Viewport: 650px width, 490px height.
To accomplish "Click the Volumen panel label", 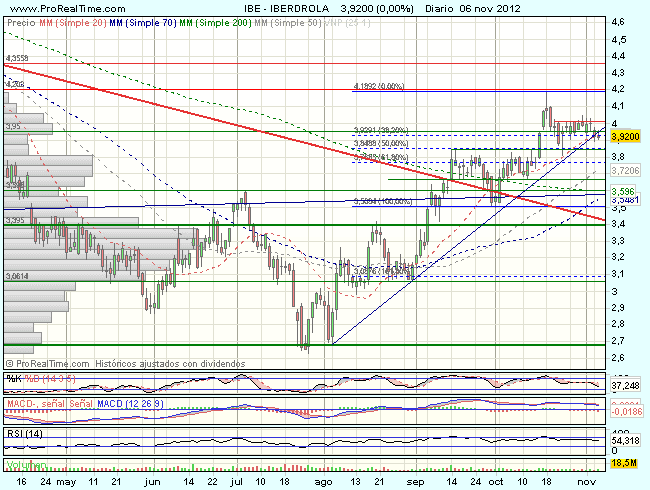I will [x=26, y=465].
